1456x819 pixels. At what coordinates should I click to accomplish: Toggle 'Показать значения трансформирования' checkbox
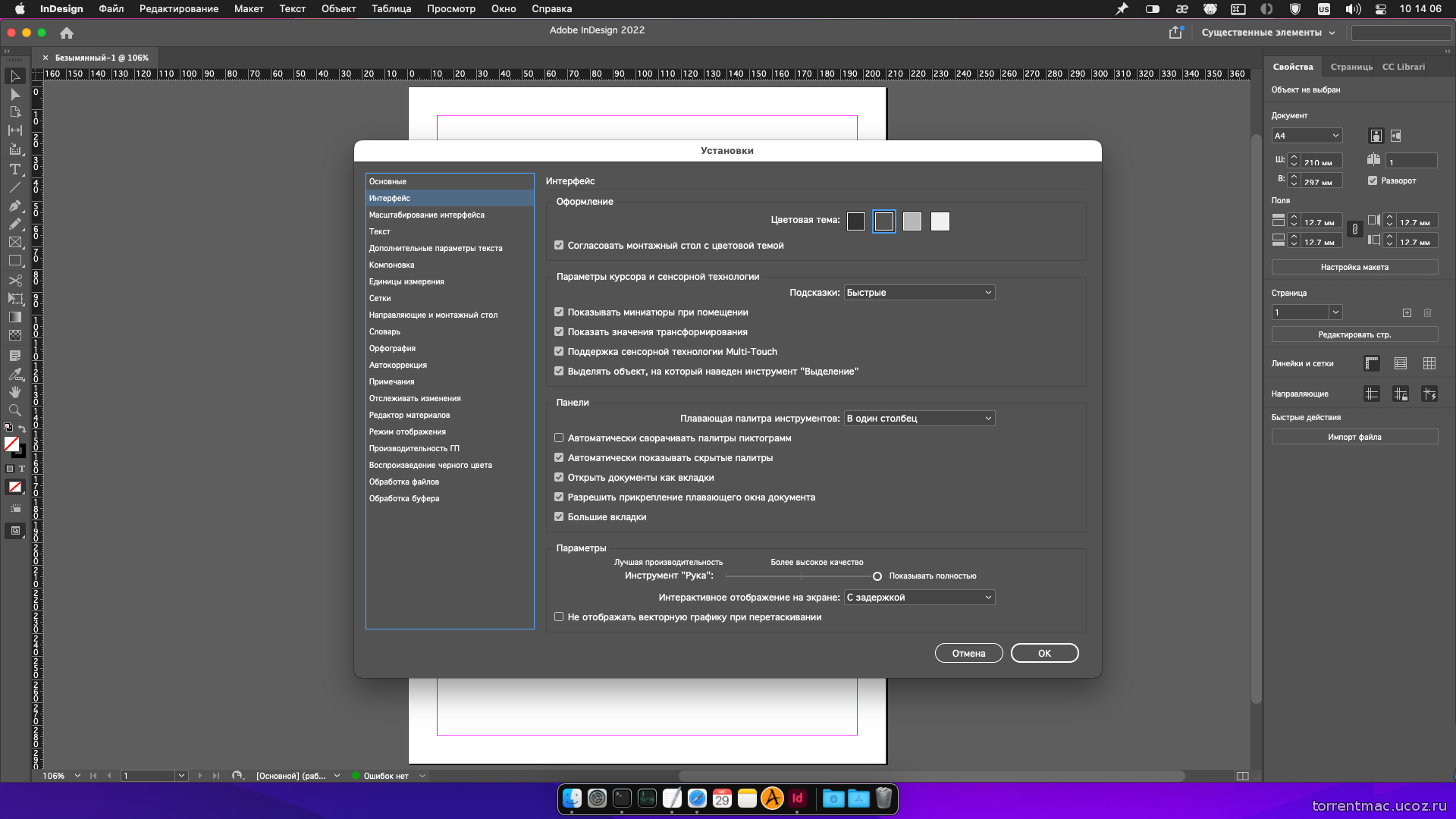[x=559, y=331]
